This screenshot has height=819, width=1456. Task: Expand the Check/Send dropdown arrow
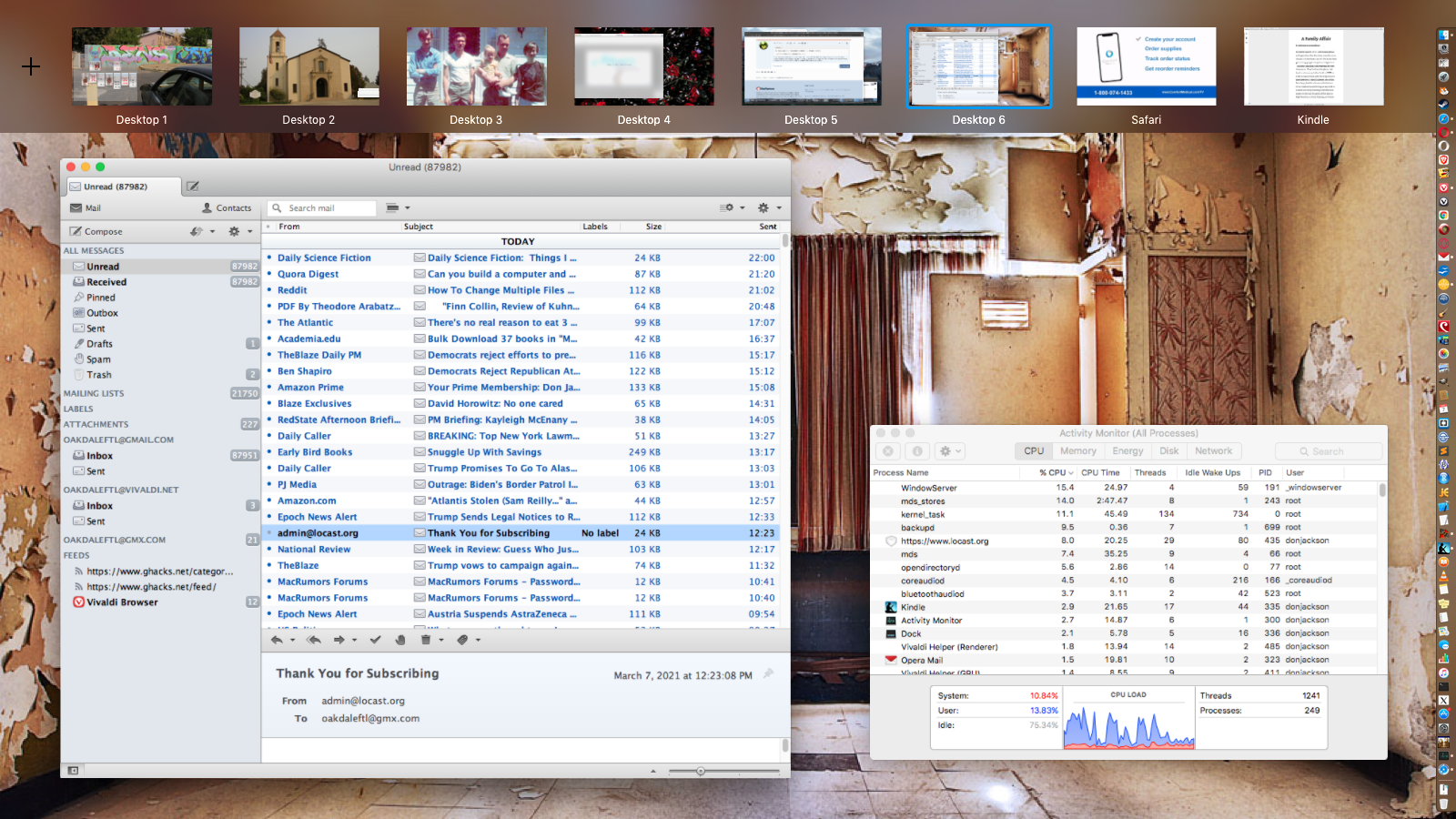(x=212, y=231)
